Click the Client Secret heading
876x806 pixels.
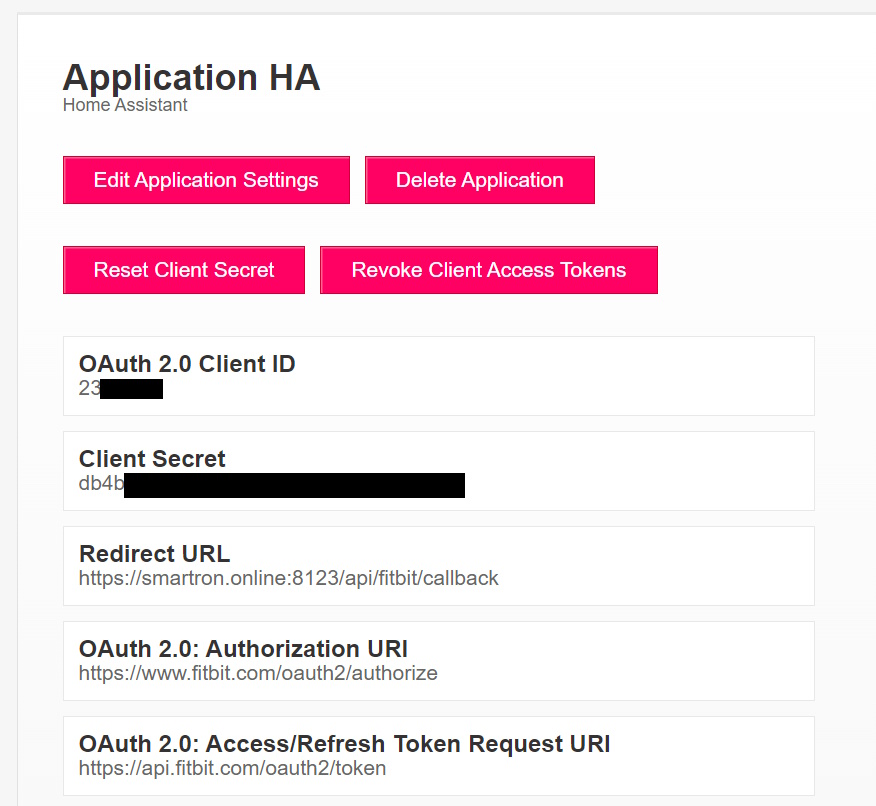pos(152,458)
